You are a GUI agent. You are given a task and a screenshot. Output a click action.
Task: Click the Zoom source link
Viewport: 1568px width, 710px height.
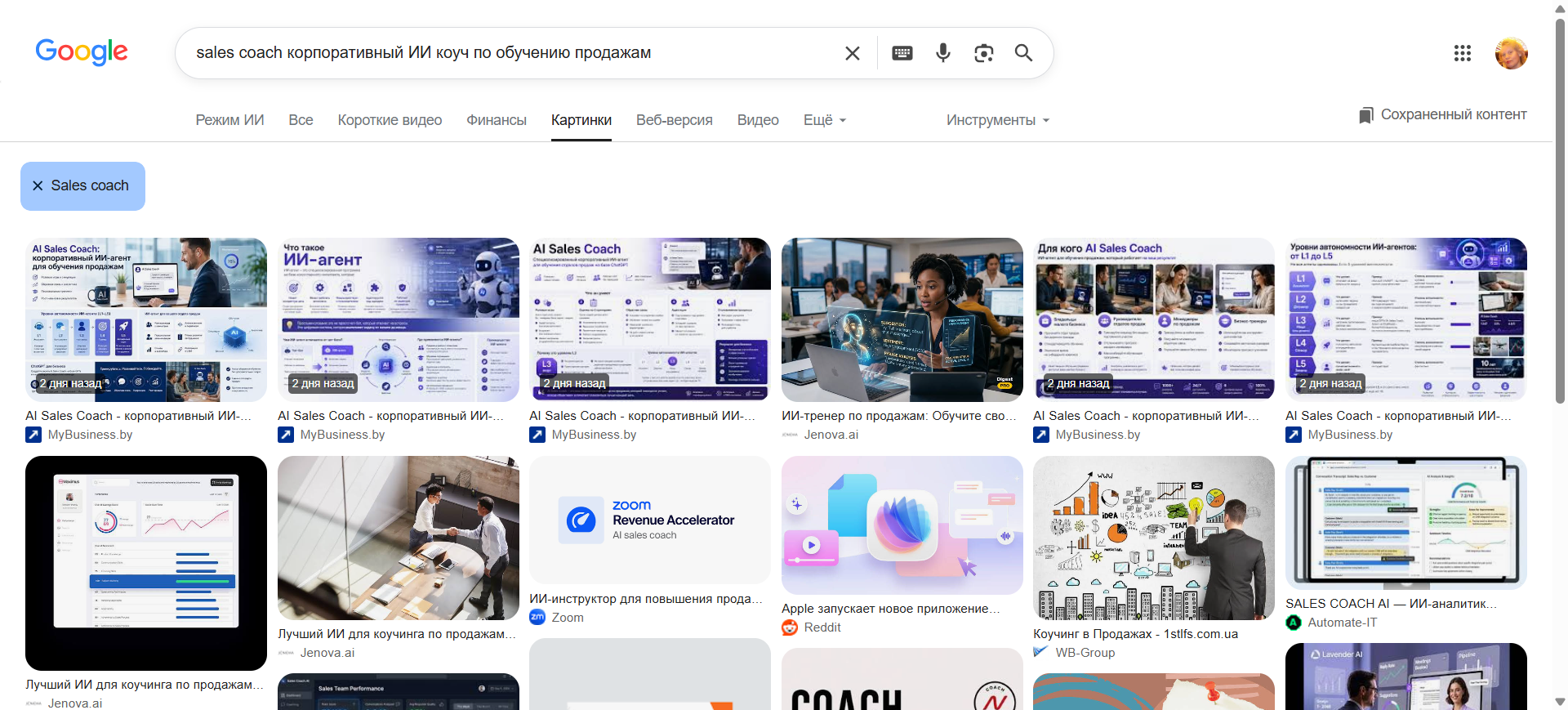click(x=568, y=618)
